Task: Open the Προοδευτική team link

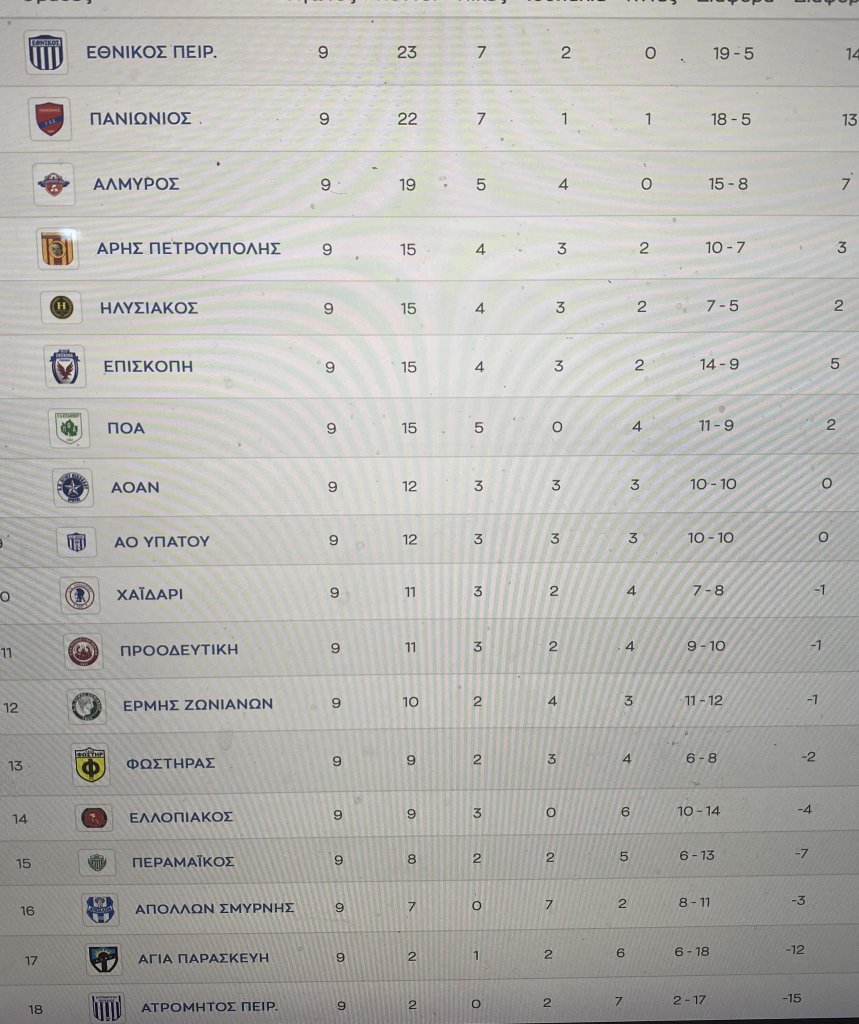Action: coord(179,650)
